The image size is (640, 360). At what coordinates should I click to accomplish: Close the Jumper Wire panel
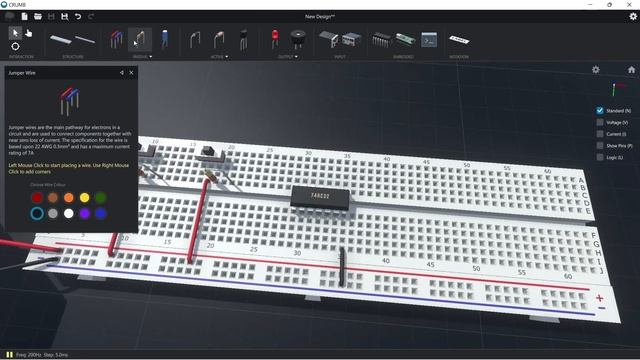(131, 73)
